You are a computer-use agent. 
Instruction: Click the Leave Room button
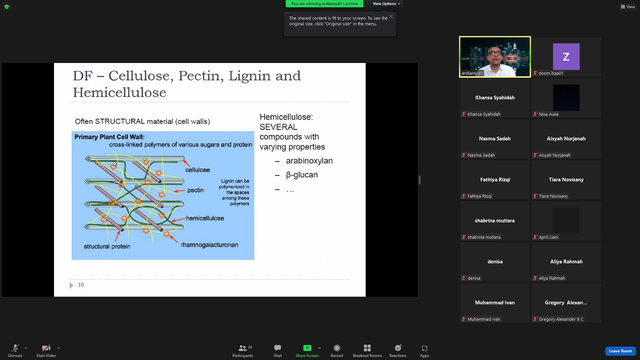click(620, 351)
